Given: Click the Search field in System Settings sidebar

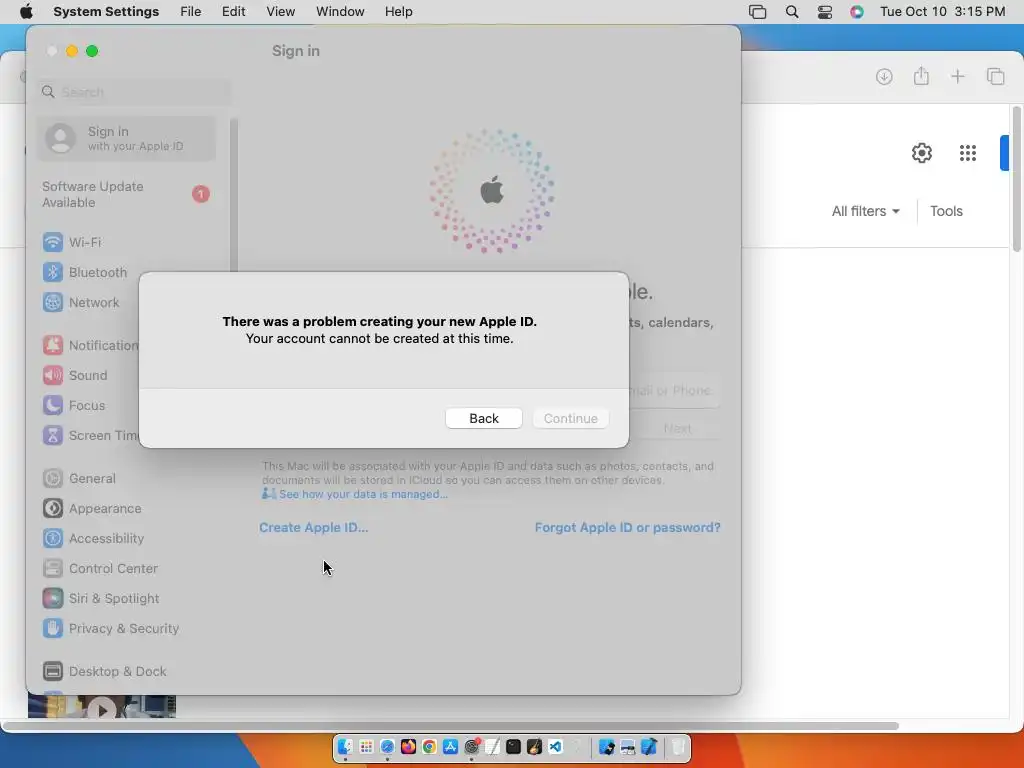Looking at the screenshot, I should [x=134, y=92].
